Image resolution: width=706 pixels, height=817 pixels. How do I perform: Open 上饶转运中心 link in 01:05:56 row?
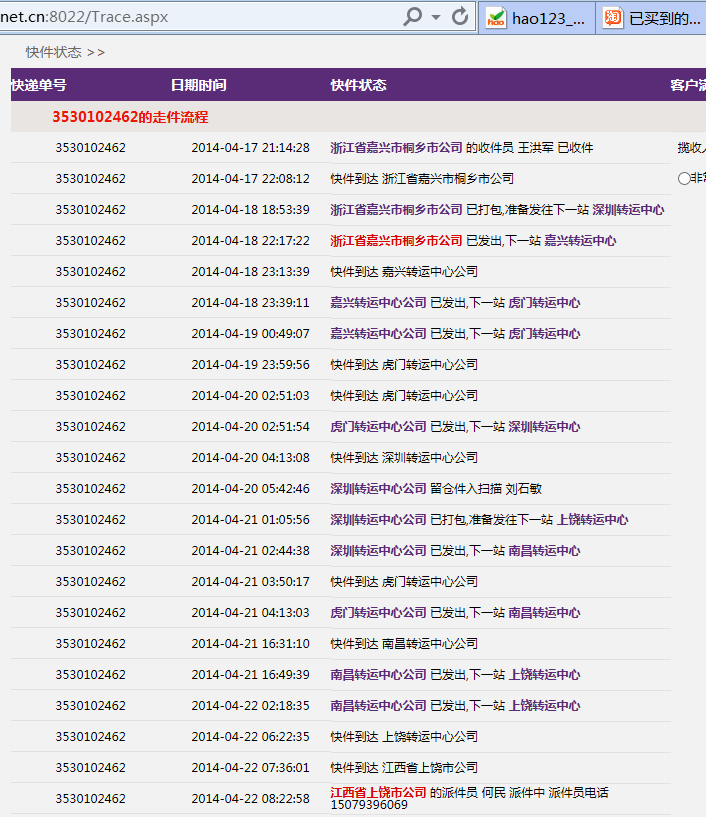pyautogui.click(x=592, y=520)
